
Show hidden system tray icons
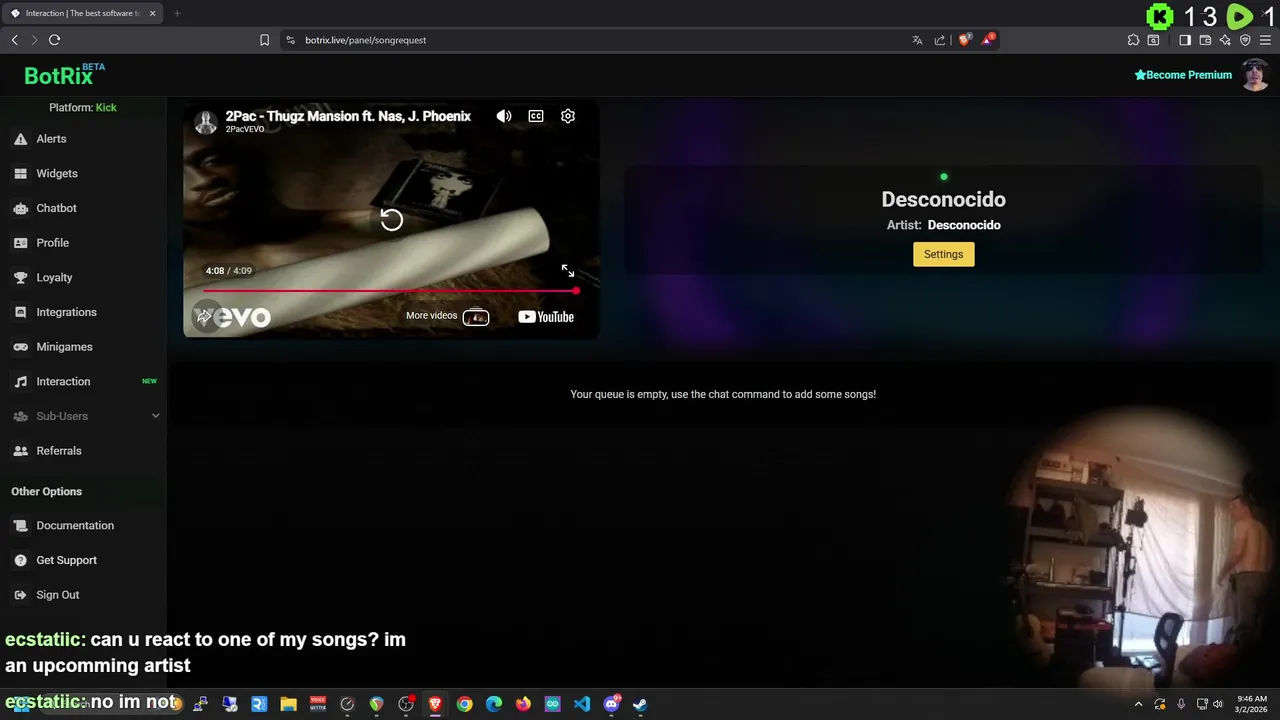click(x=1139, y=704)
